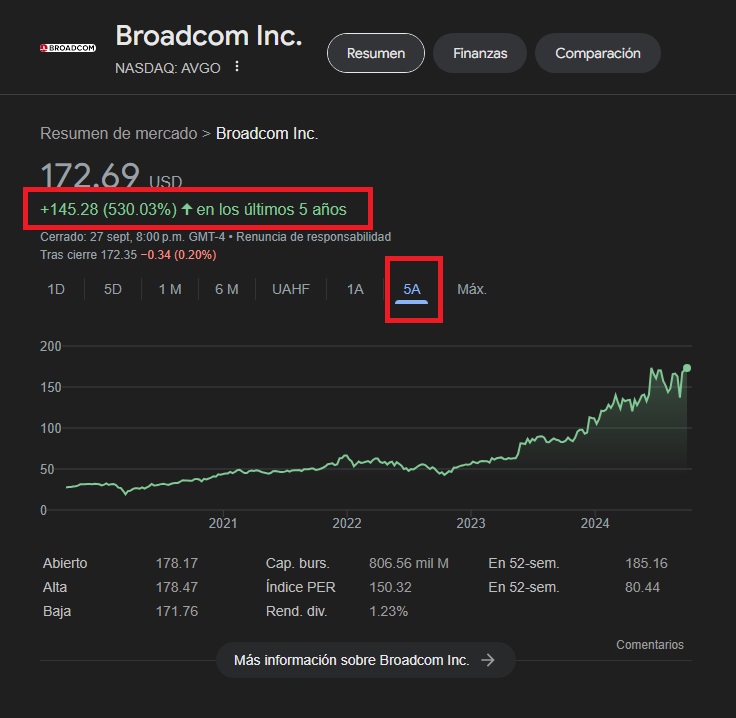The image size is (736, 718).
Task: Click the Comentarios link
Action: [650, 645]
